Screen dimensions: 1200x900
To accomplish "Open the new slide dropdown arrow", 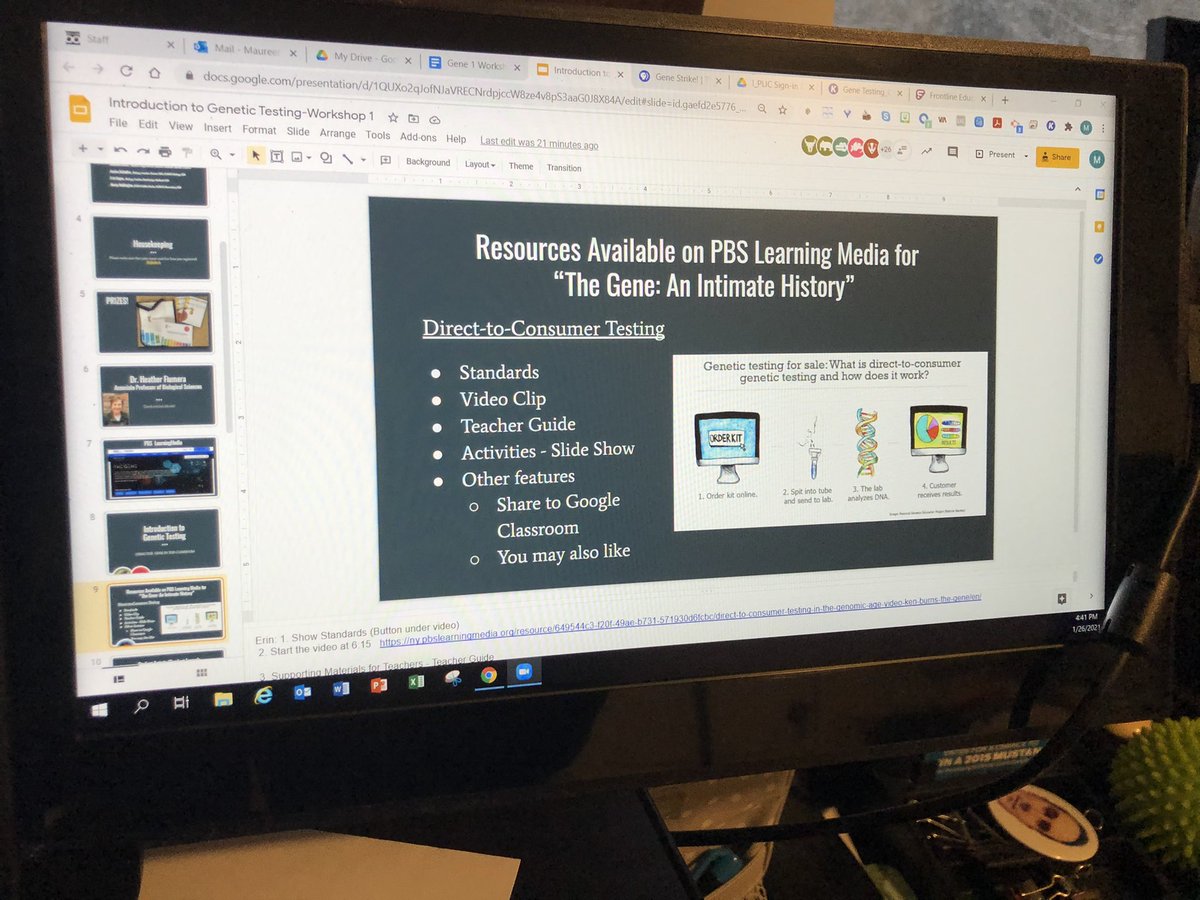I will pyautogui.click(x=100, y=150).
